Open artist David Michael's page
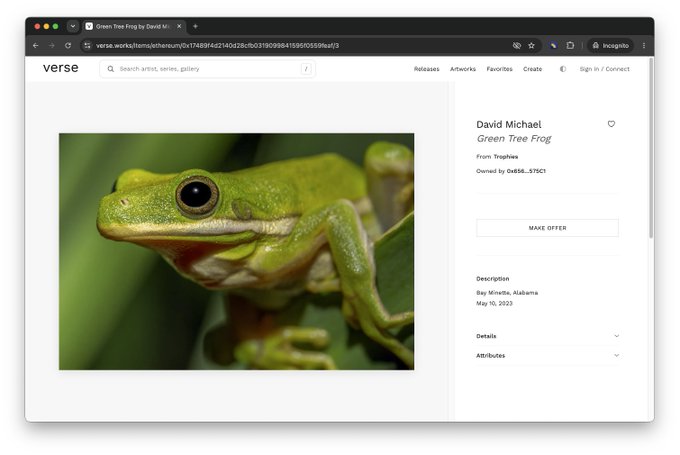680x455 pixels. click(x=509, y=124)
